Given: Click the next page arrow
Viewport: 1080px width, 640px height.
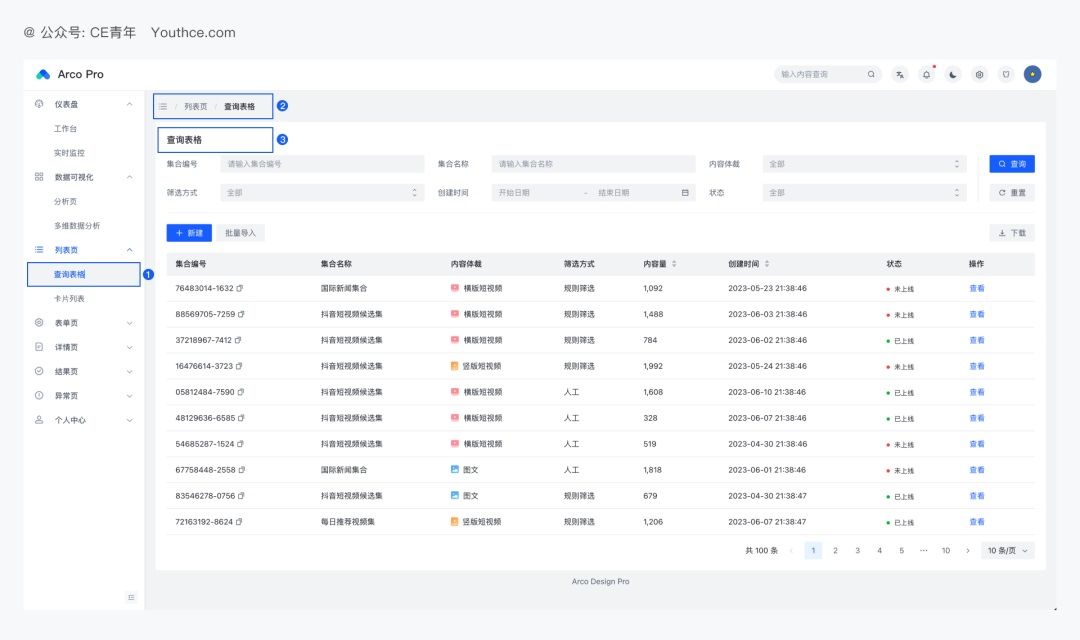Looking at the screenshot, I should pos(968,550).
